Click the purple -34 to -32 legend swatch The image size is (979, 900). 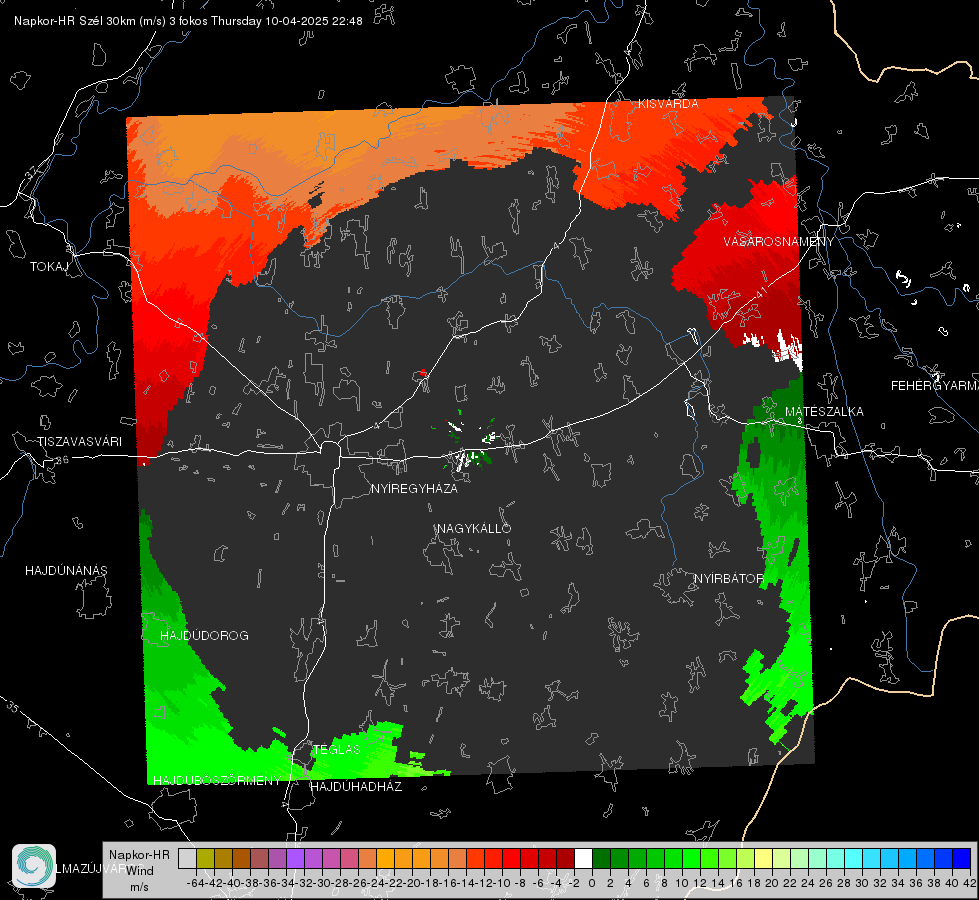pos(295,858)
